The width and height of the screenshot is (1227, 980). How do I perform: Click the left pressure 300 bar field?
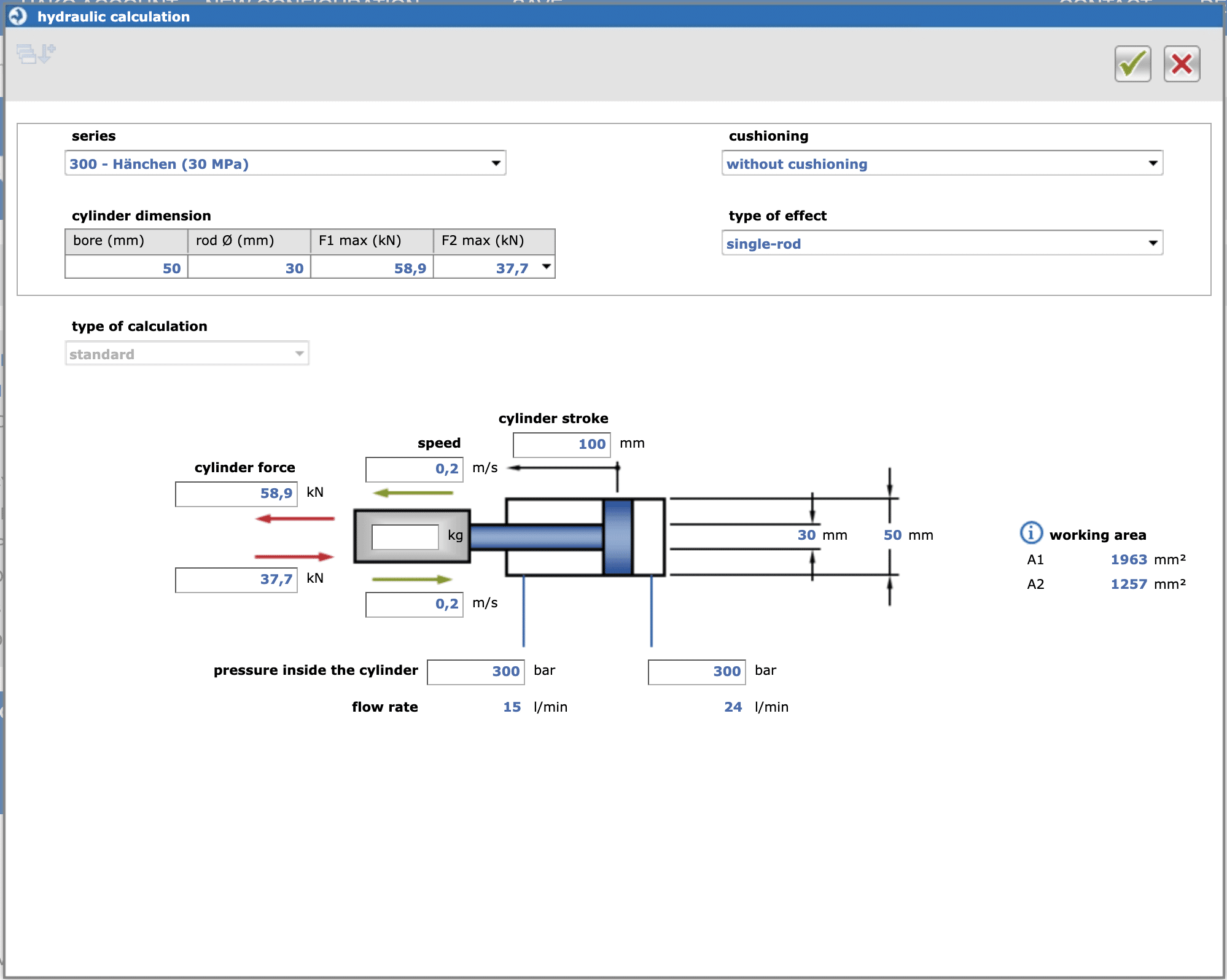tap(475, 672)
